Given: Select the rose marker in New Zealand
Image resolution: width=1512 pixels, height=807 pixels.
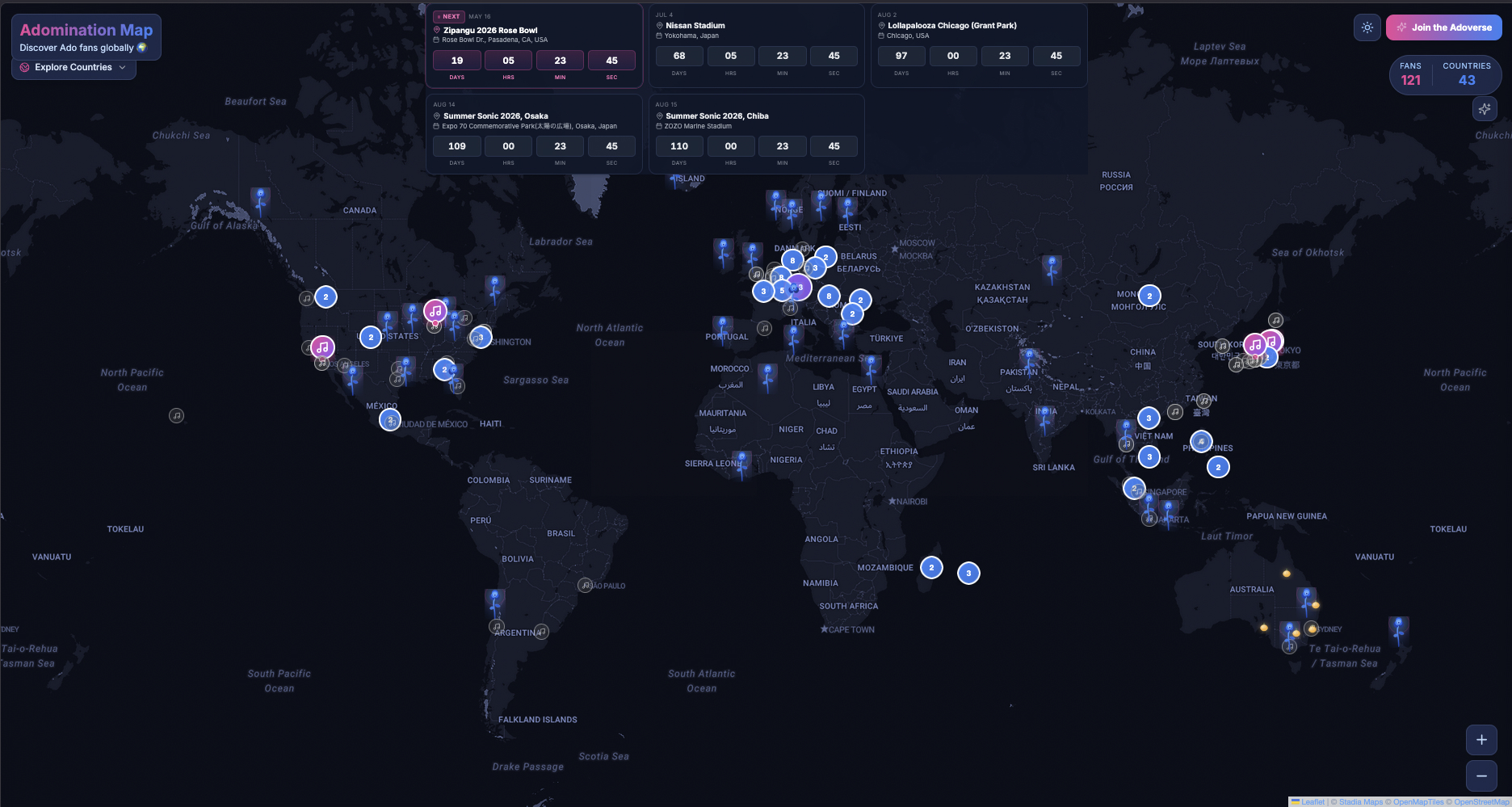Looking at the screenshot, I should tap(1400, 629).
